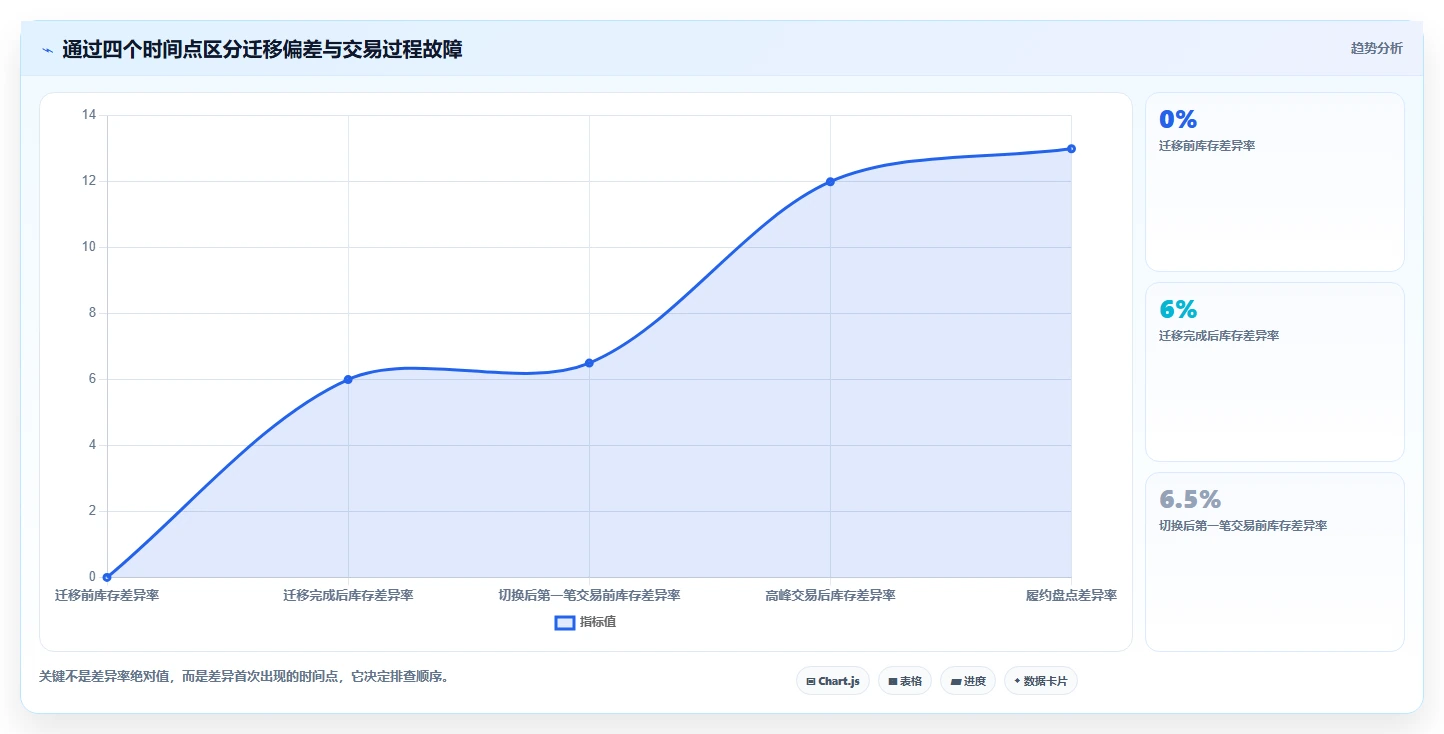The height and width of the screenshot is (734, 1444).
Task: Toggle the 指标值 legend item
Action: tap(587, 622)
